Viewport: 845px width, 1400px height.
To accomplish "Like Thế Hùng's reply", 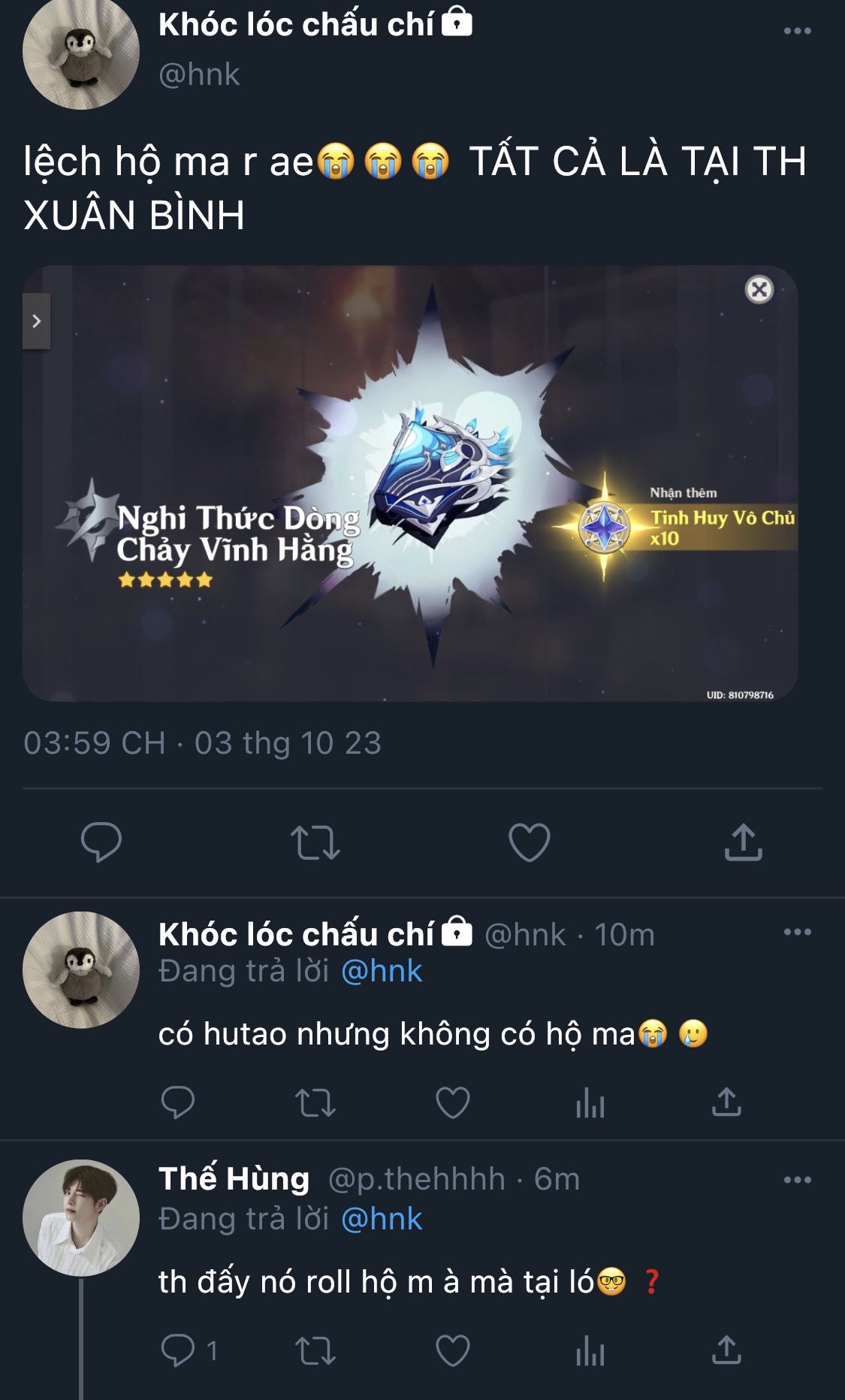I will [453, 1350].
